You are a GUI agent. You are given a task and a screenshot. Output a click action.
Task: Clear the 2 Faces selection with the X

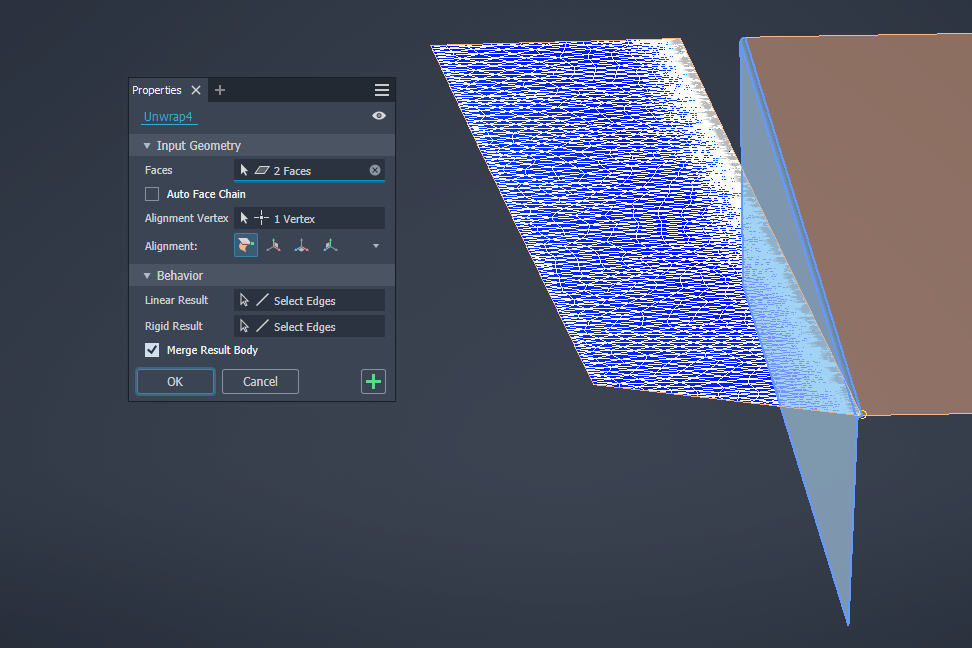point(375,169)
